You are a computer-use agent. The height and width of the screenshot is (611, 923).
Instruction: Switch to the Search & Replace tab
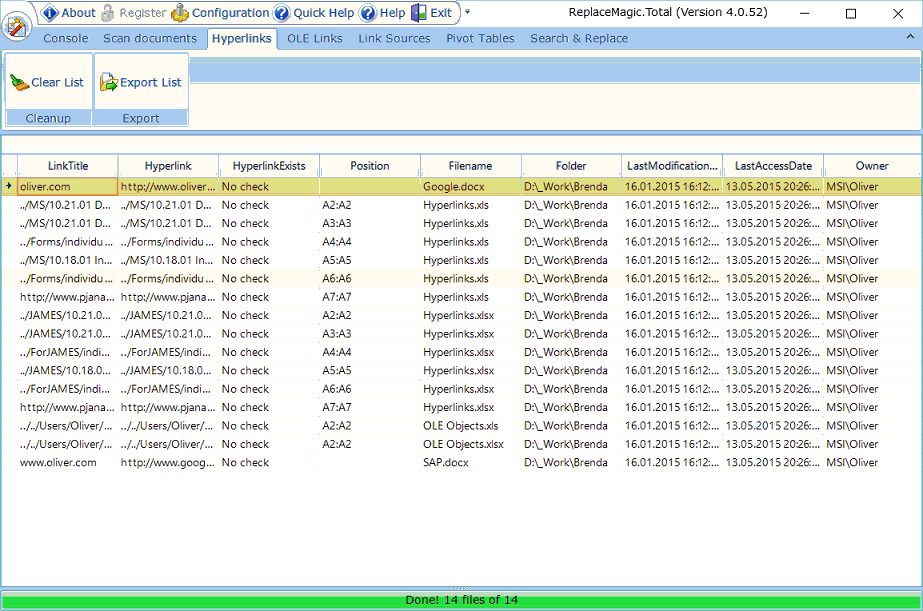coord(579,38)
